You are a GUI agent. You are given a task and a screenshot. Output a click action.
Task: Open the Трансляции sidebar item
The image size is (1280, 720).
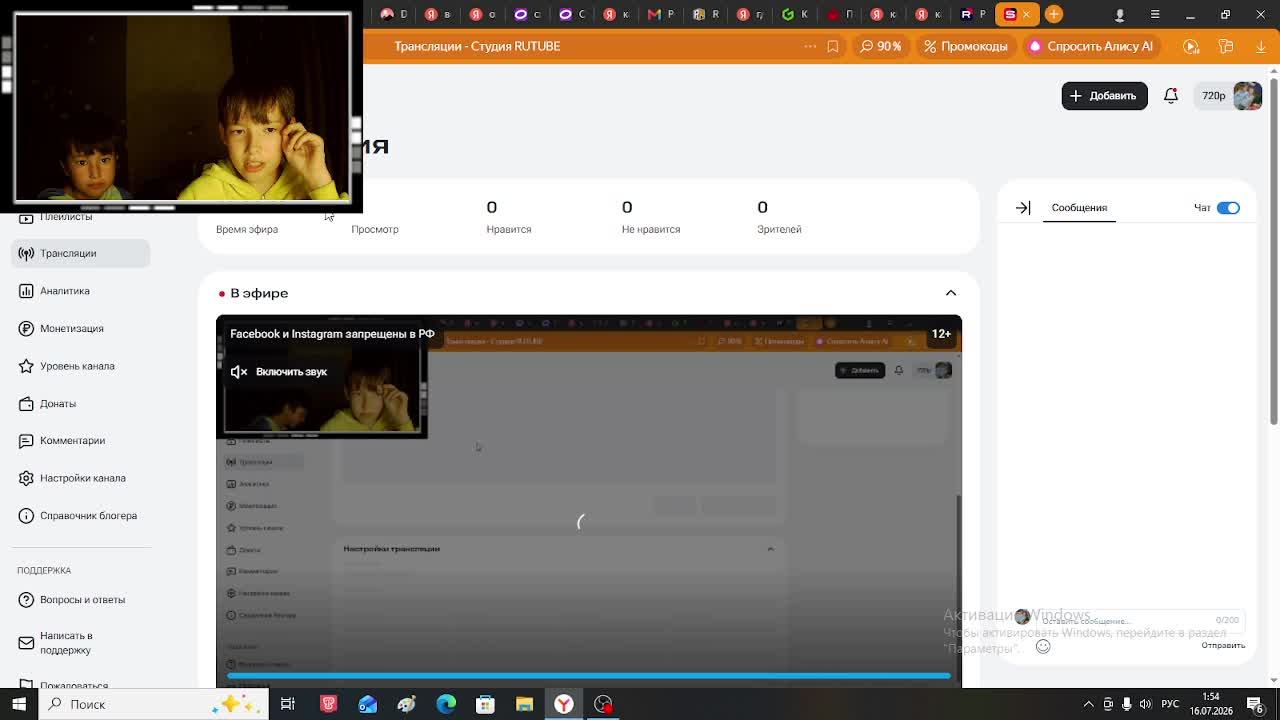(x=81, y=254)
